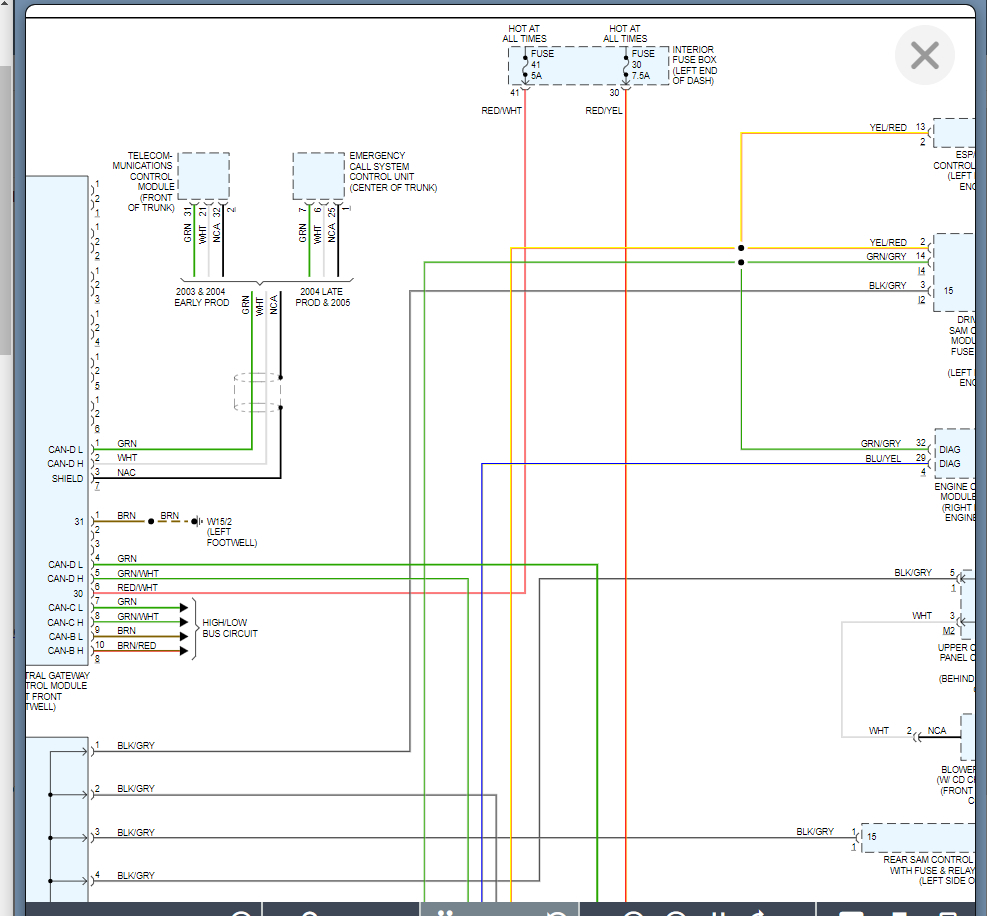Click Fuse 30 7.5A in interior fuse box
987x916 pixels.
point(641,65)
